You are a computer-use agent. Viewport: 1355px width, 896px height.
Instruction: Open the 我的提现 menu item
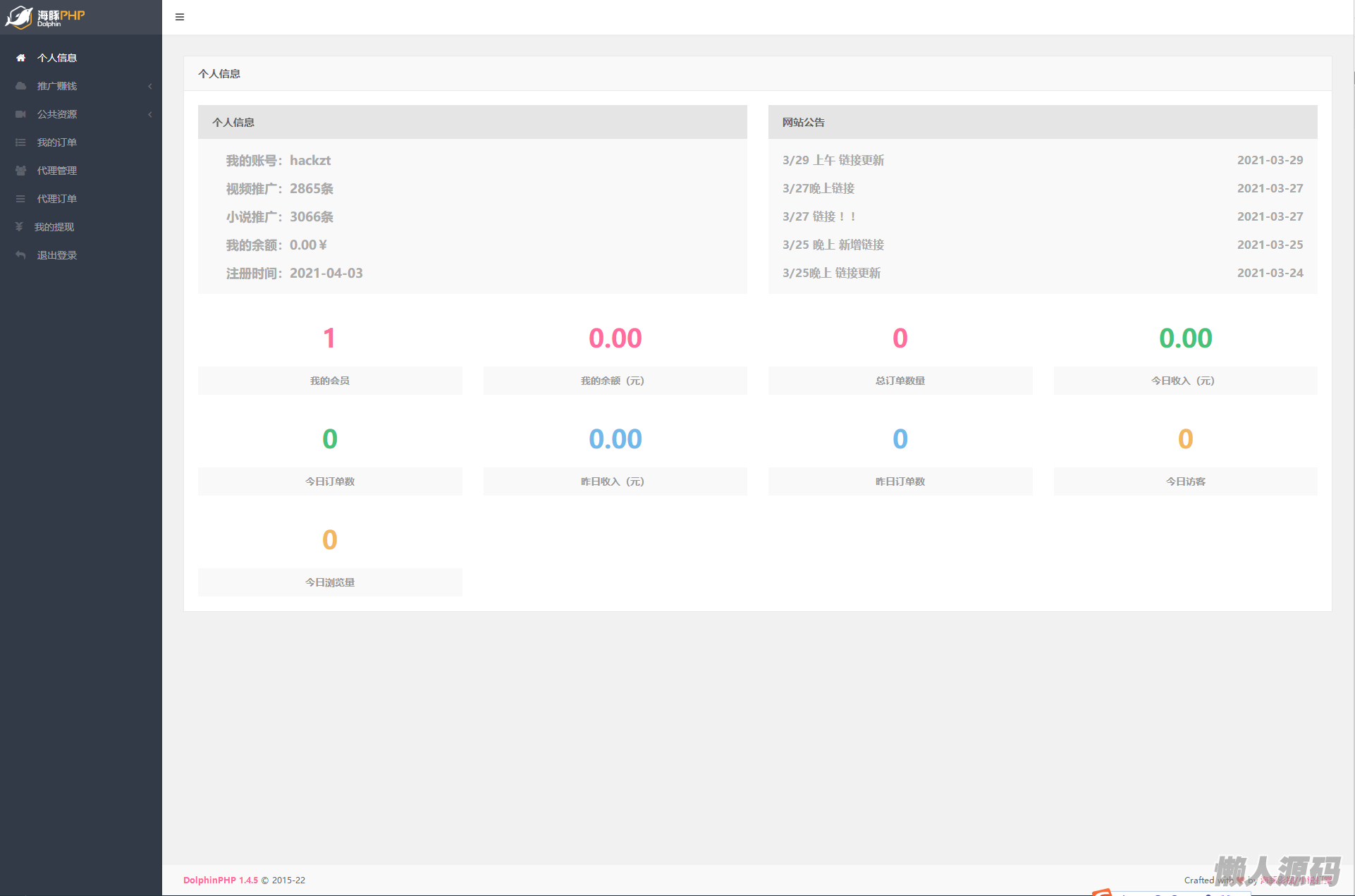(54, 227)
